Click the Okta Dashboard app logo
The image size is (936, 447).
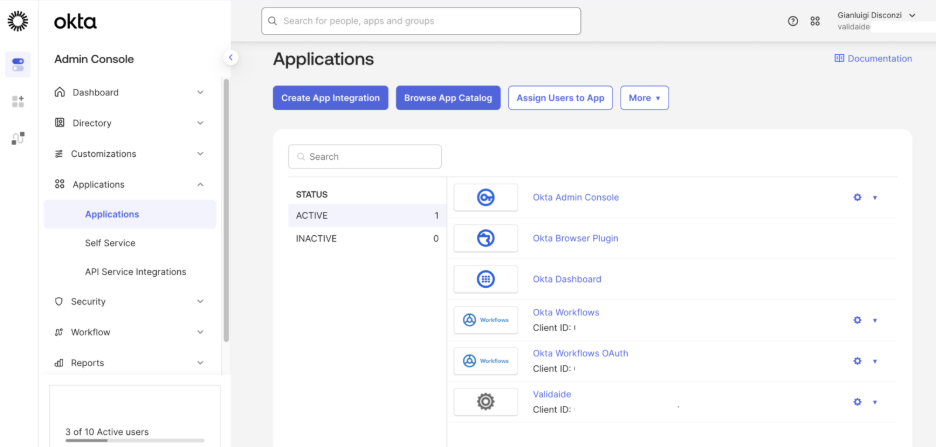tap(486, 279)
